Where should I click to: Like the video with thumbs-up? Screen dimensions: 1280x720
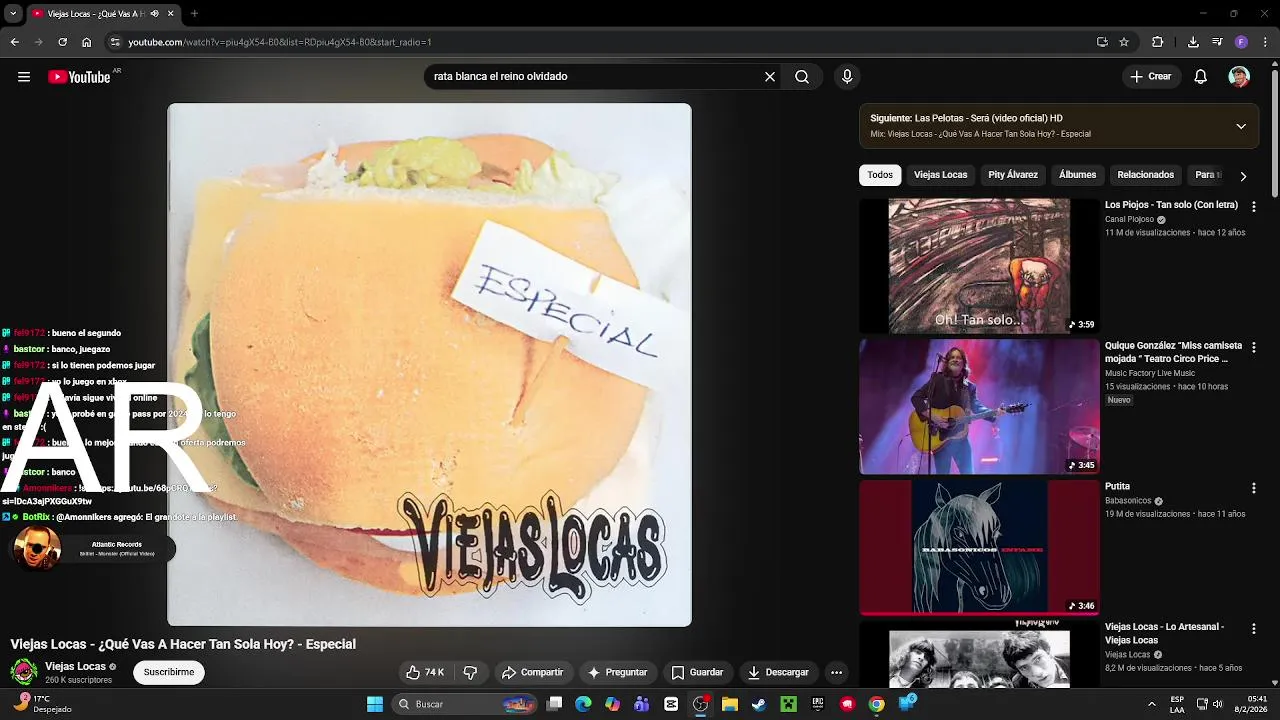coord(425,672)
